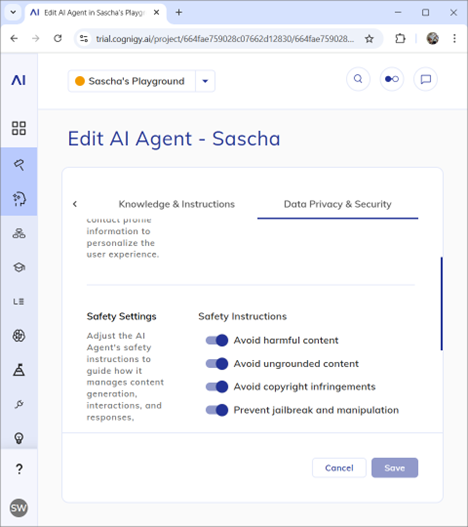The image size is (468, 527).
Task: Open the cubes stack icon in sidebar
Action: (19, 233)
